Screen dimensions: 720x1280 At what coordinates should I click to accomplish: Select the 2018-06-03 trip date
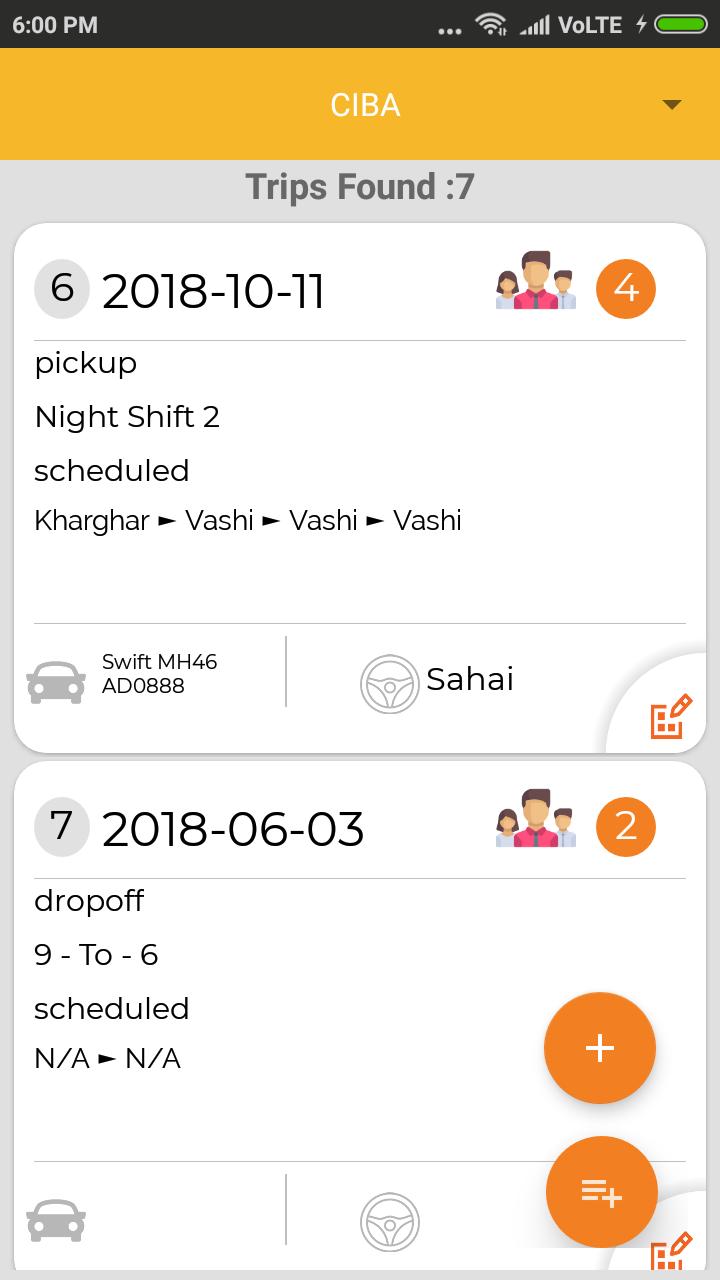click(233, 830)
